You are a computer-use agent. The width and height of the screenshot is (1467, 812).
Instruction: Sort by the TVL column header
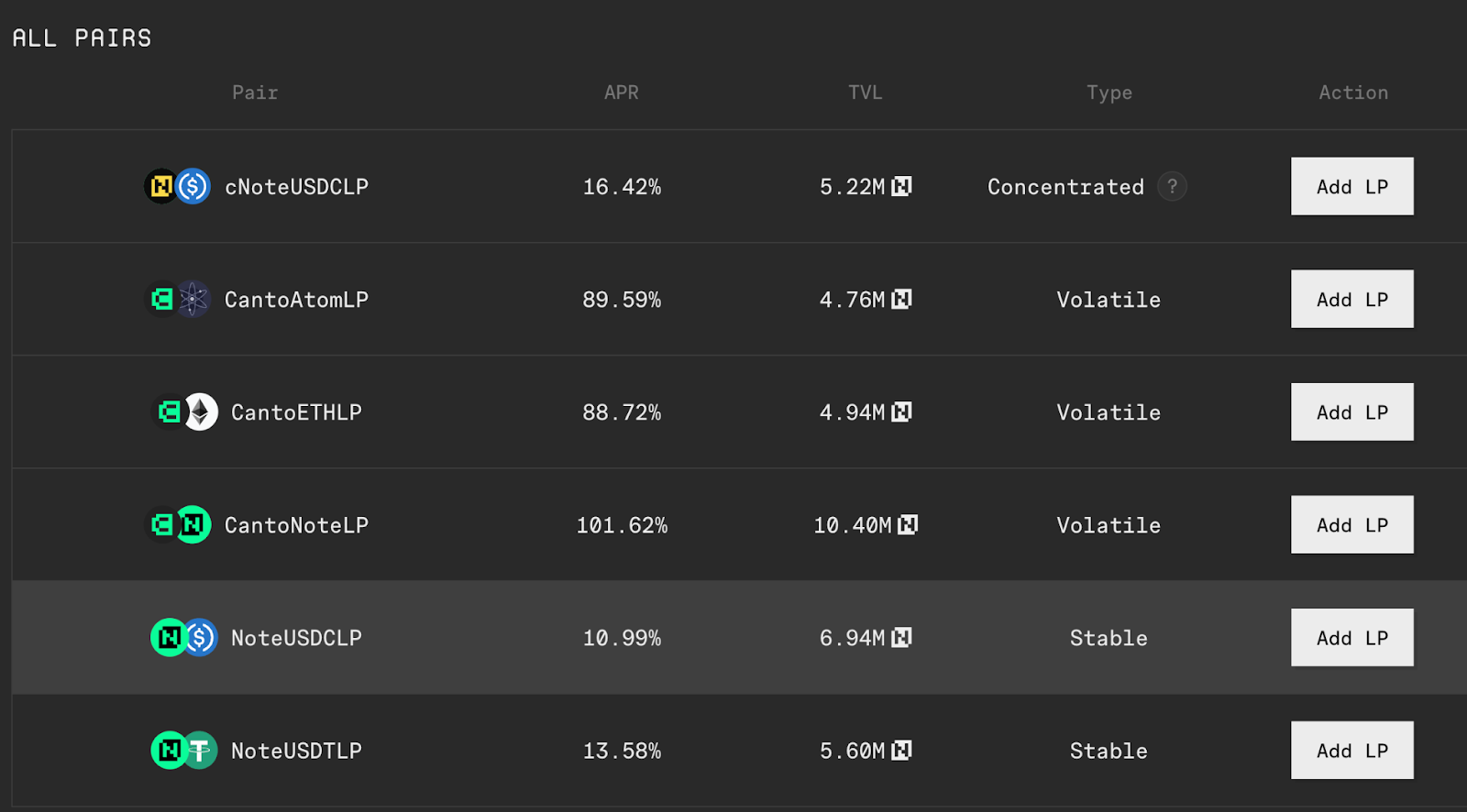[866, 93]
